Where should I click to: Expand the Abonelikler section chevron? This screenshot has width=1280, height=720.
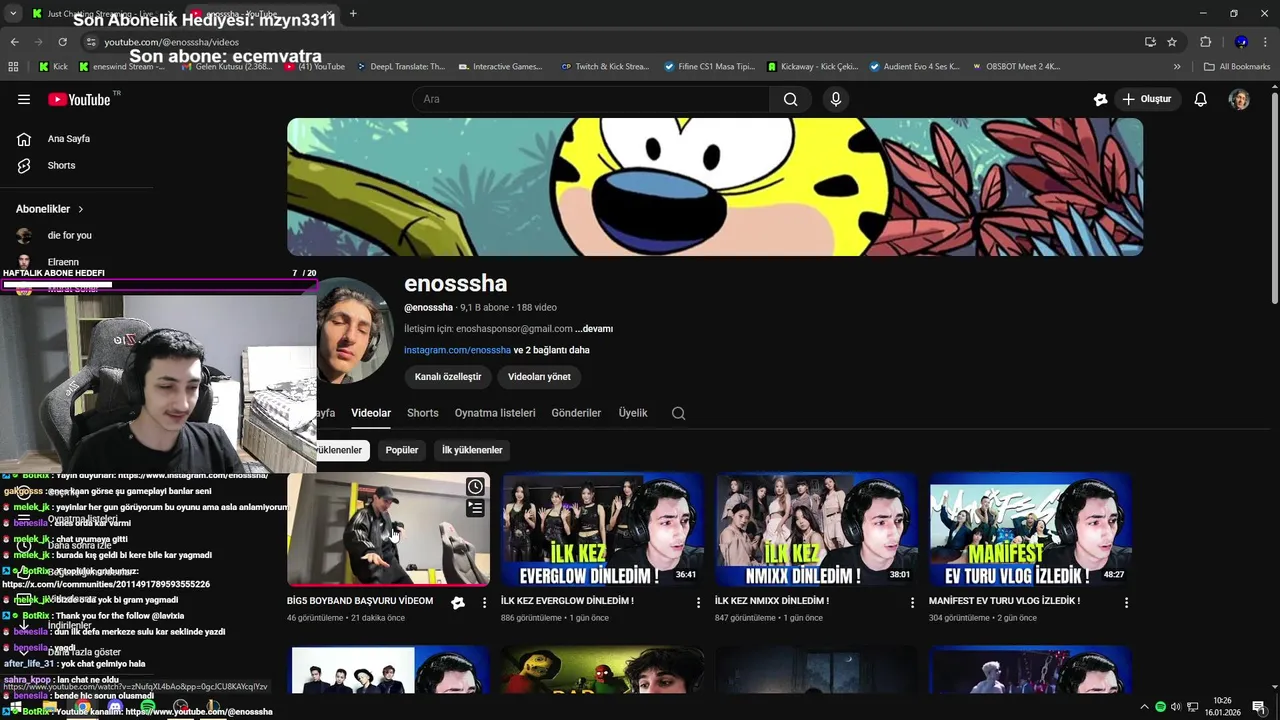pos(80,209)
